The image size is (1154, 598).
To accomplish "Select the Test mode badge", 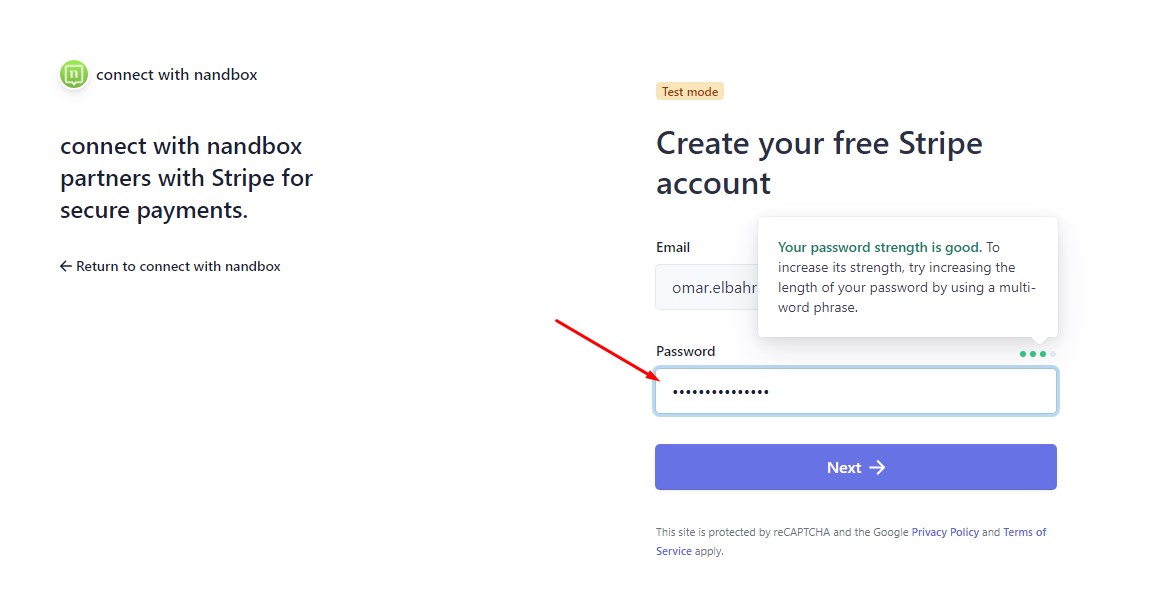I will pos(690,91).
